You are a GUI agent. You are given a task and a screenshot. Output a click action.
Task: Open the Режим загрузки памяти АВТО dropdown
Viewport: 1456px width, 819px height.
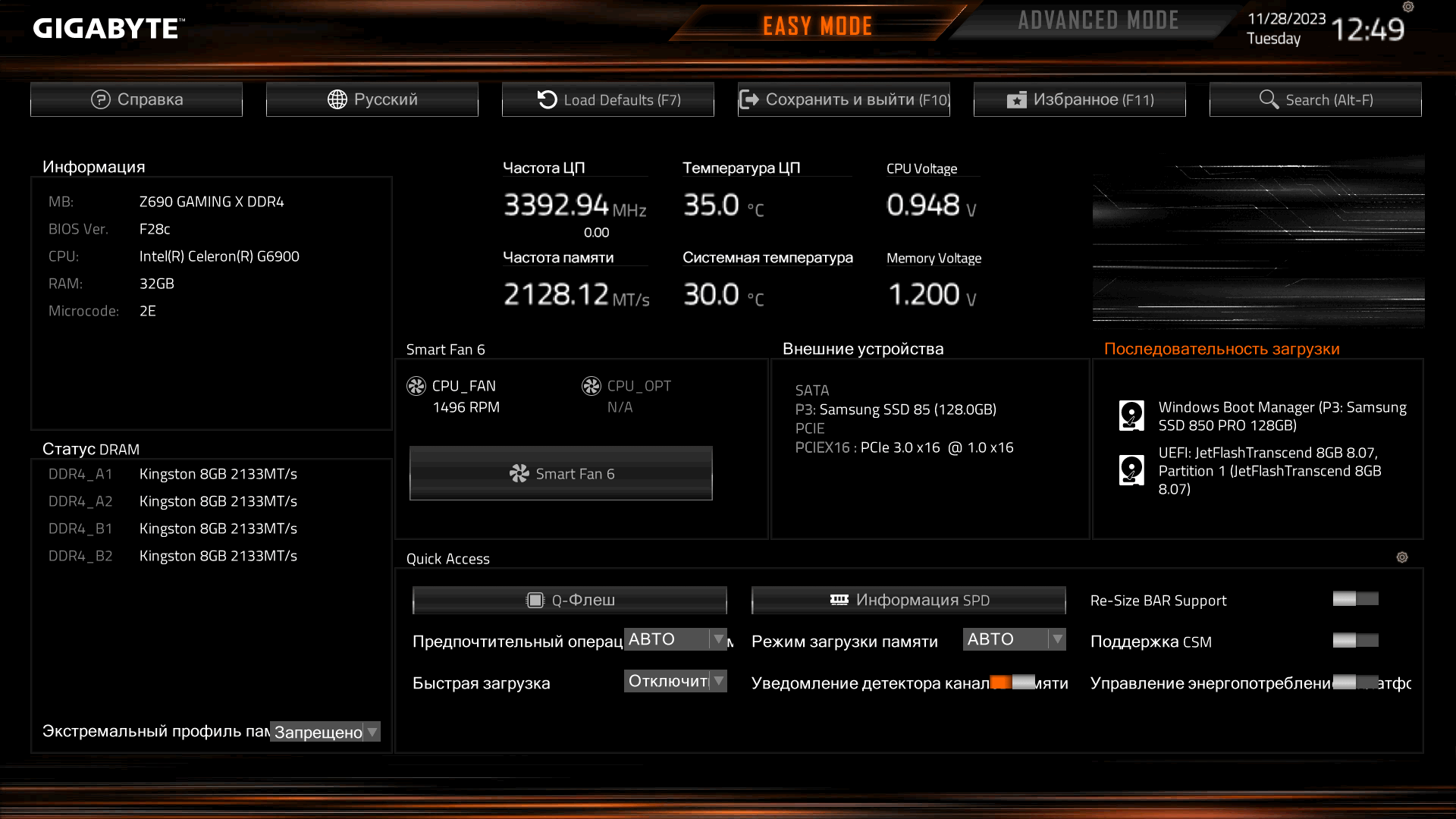point(1015,639)
